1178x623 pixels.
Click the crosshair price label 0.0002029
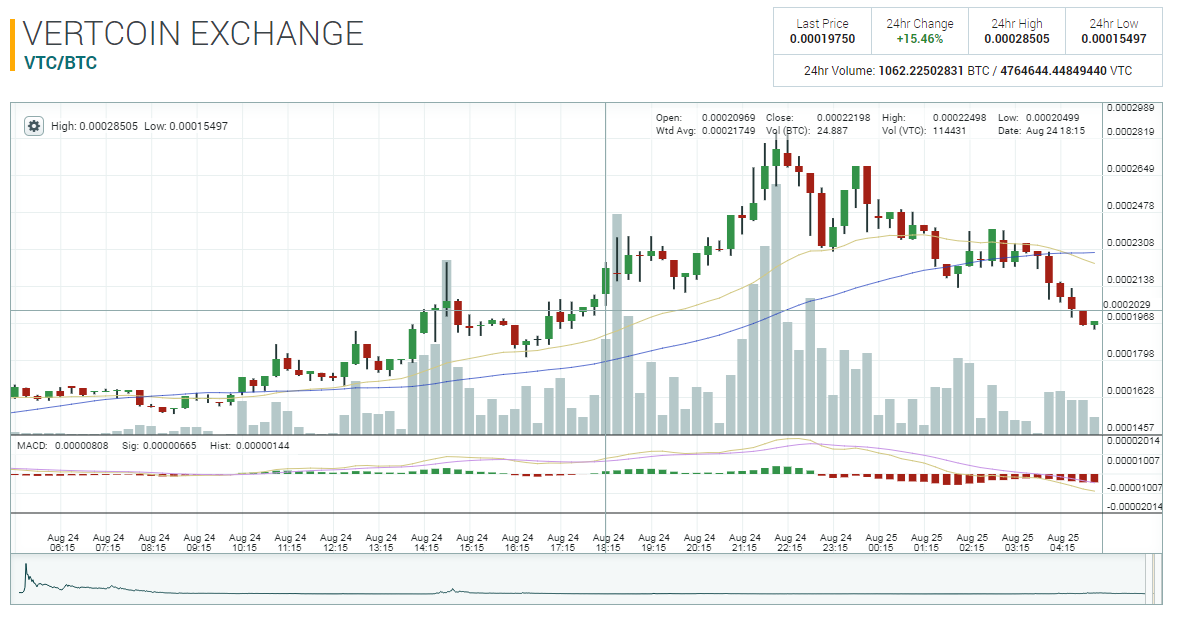(x=1126, y=304)
